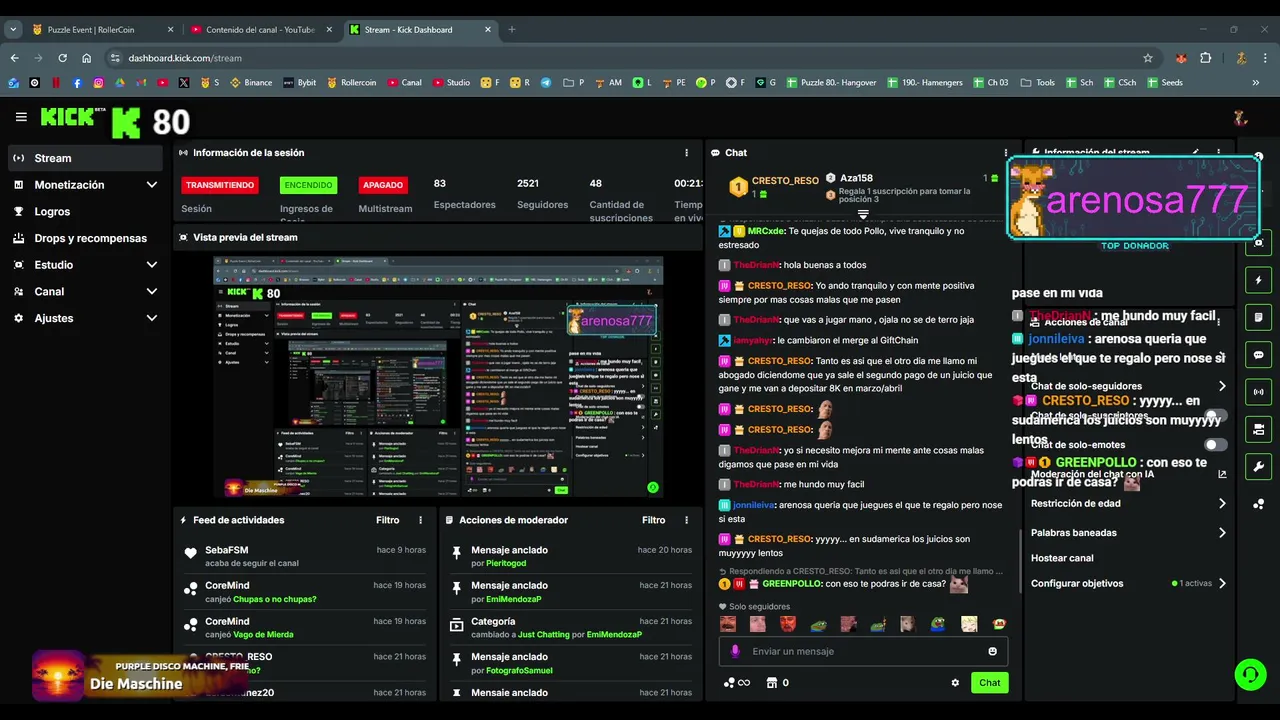Open the emoji picker in chat input
The width and height of the screenshot is (1280, 720).
point(992,651)
